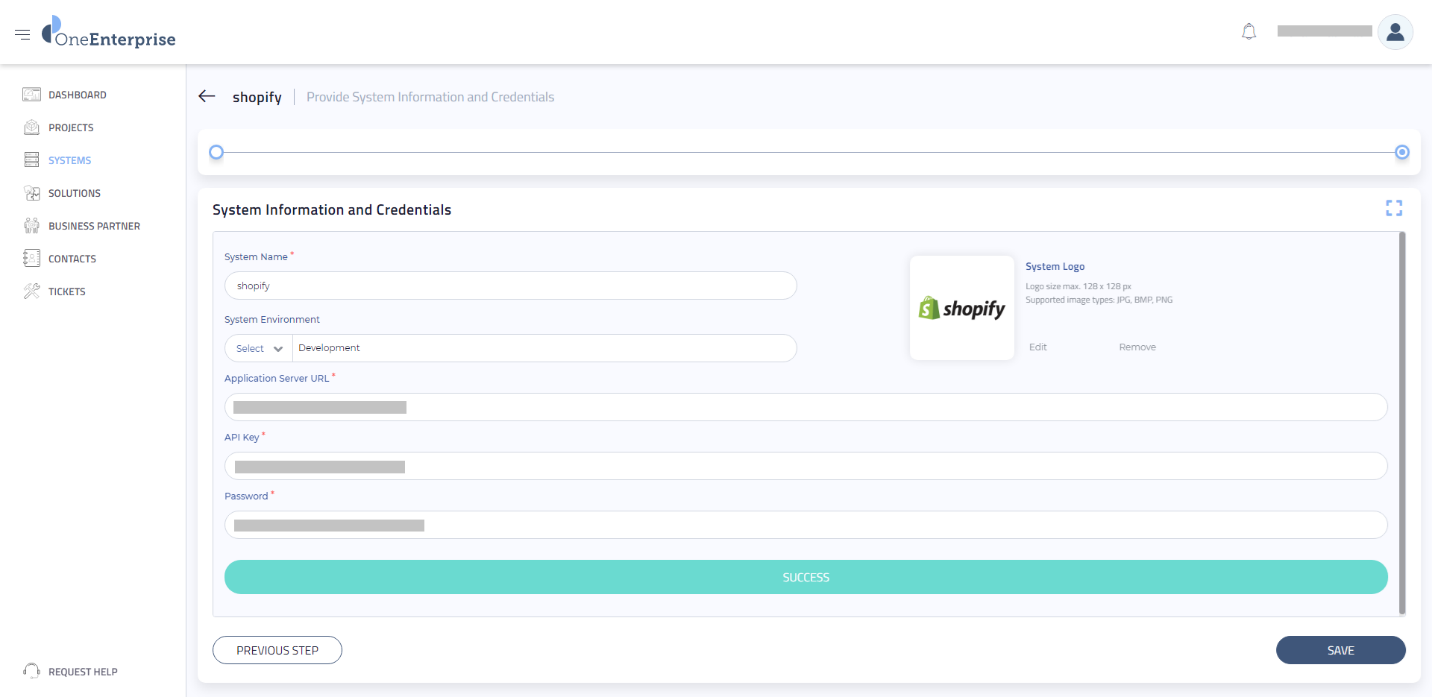Click the back arrow next to shopify
This screenshot has width=1432, height=697.
(x=206, y=96)
